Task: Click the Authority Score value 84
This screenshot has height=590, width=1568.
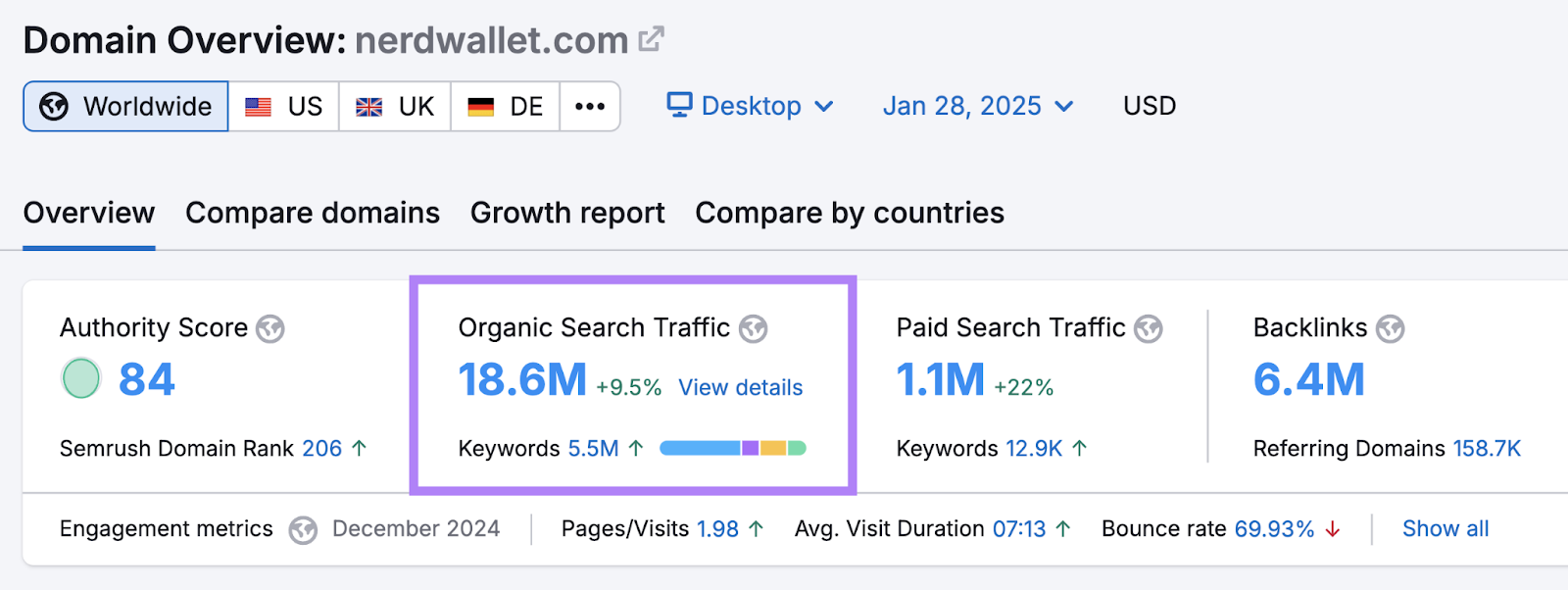Action: tap(147, 379)
